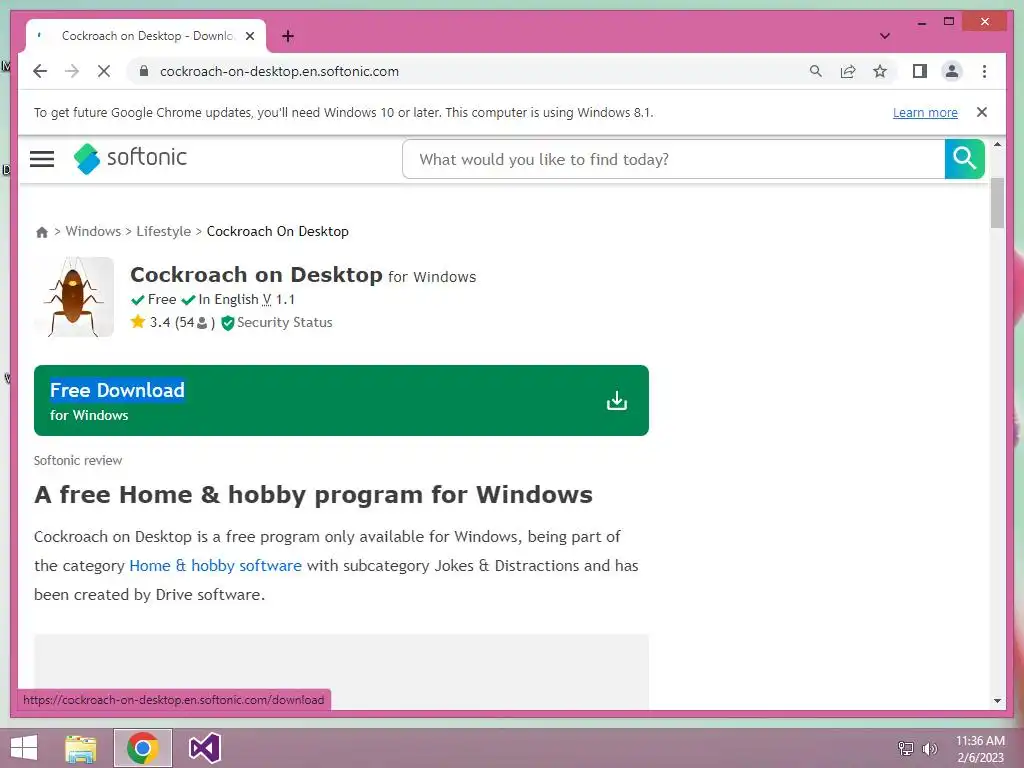Click the heading 'A free Home & hobby program for Windows'
Screen dimensions: 1024x768
click(313, 495)
